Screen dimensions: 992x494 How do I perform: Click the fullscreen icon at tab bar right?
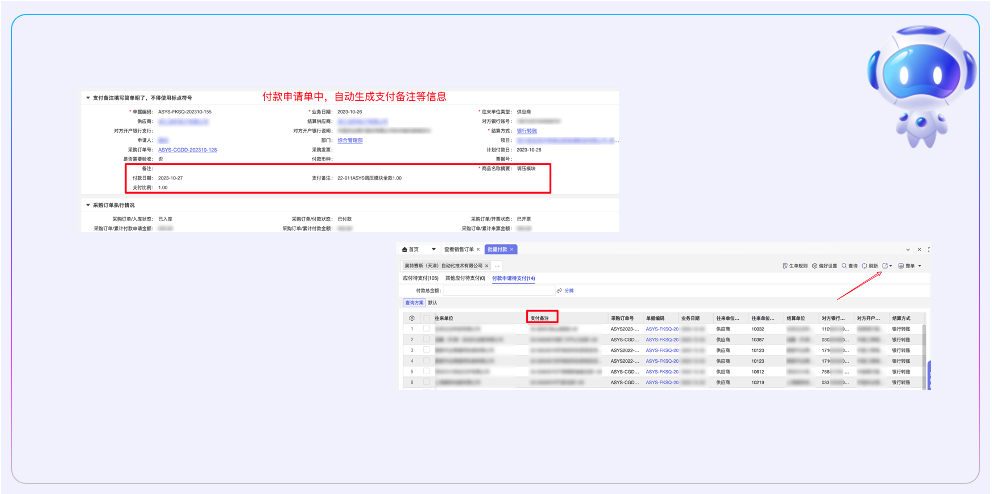[930, 249]
